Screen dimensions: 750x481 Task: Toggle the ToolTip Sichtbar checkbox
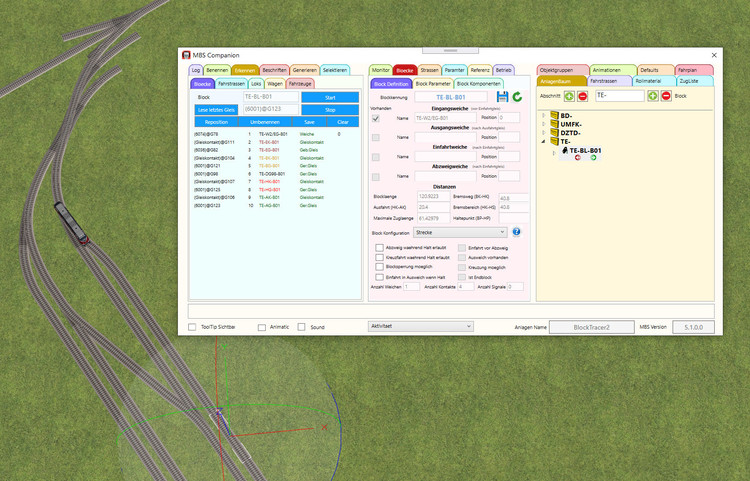pos(193,326)
